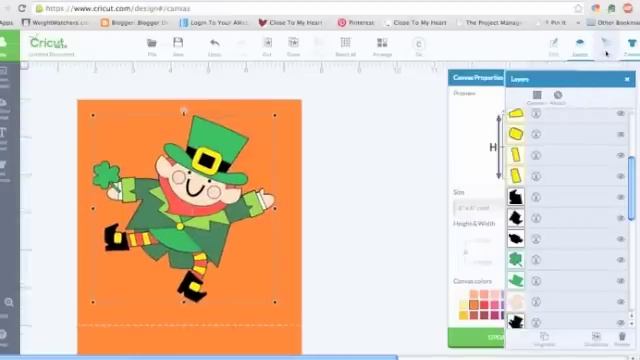
Task: Open the Other Bookmarks folder
Action: click(613, 23)
